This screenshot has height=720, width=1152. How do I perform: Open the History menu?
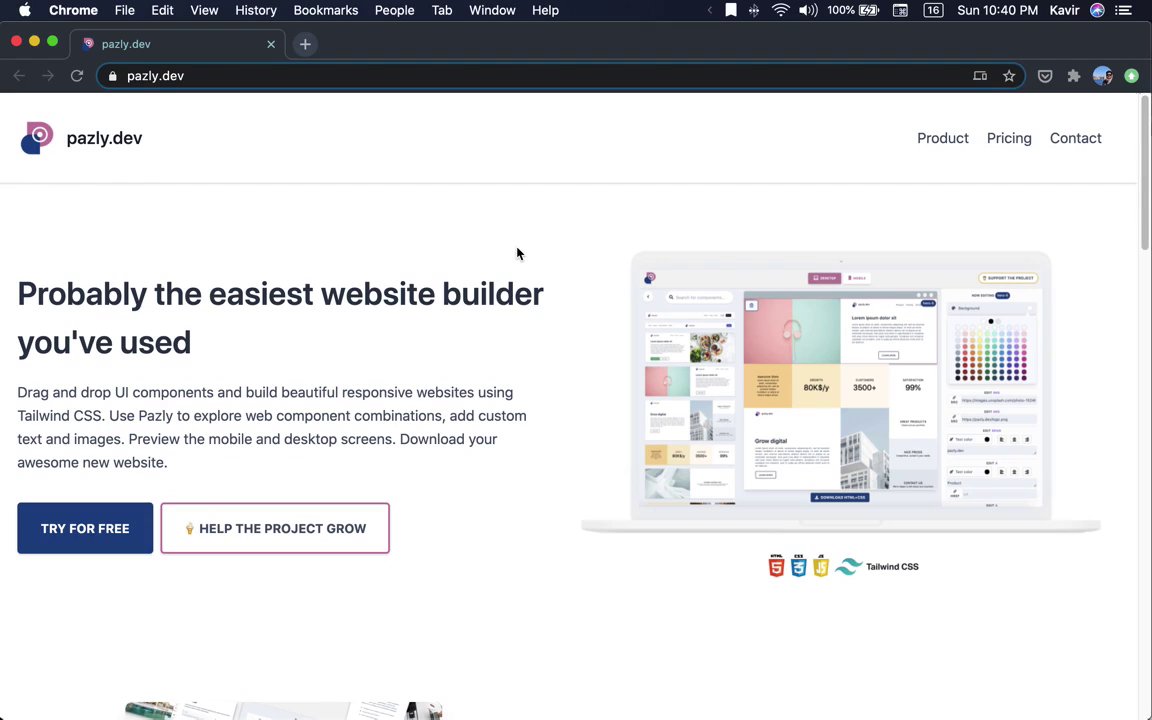(256, 10)
